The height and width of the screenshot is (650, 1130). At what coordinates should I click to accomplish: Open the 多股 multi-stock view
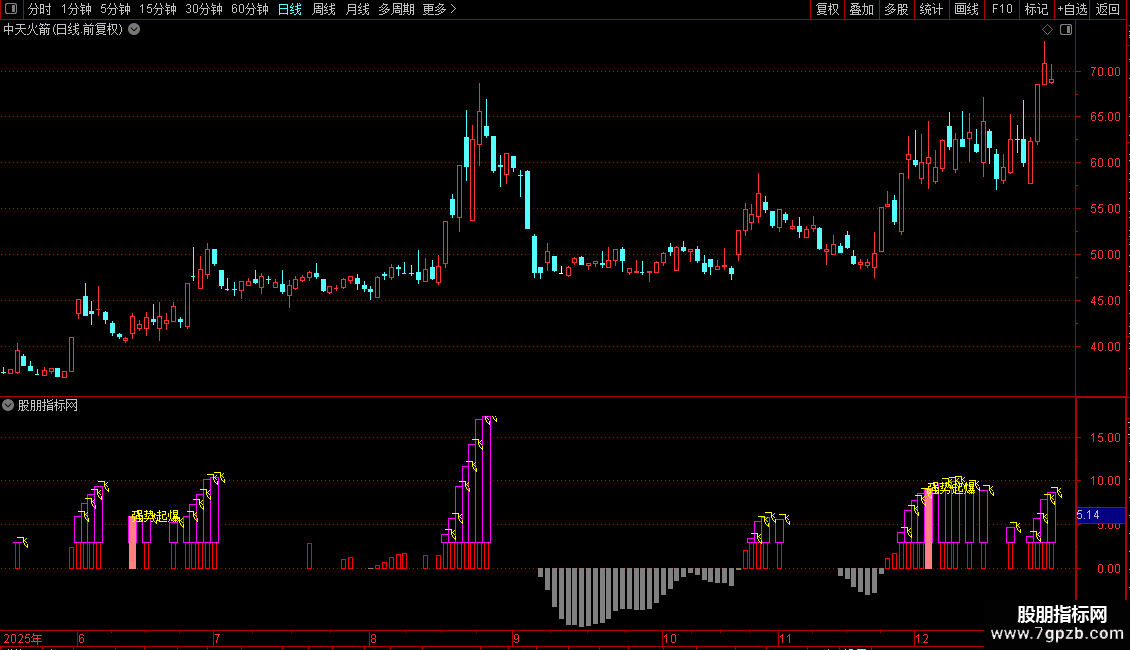pyautogui.click(x=896, y=9)
